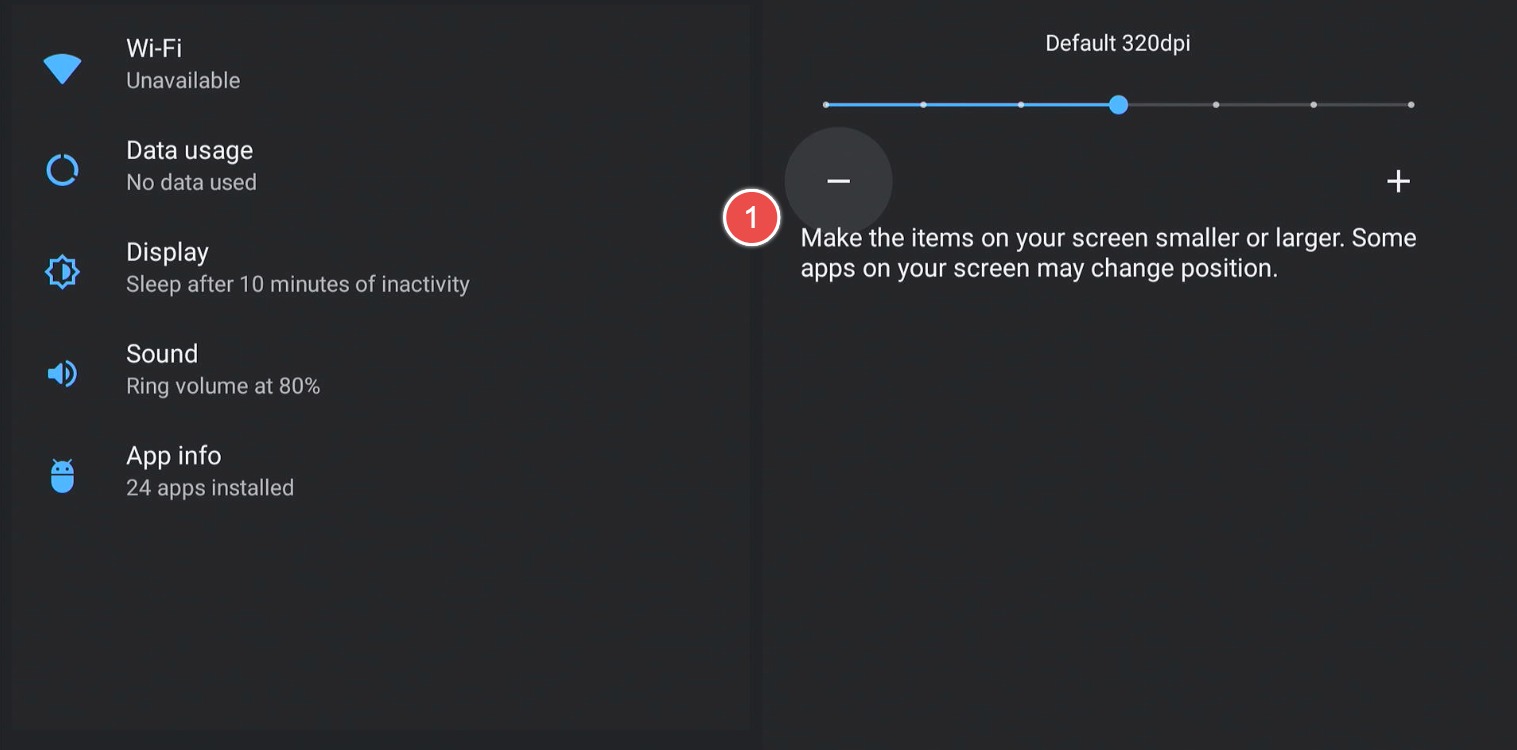
Task: Open Display settings via the brightness icon
Action: pos(62,271)
